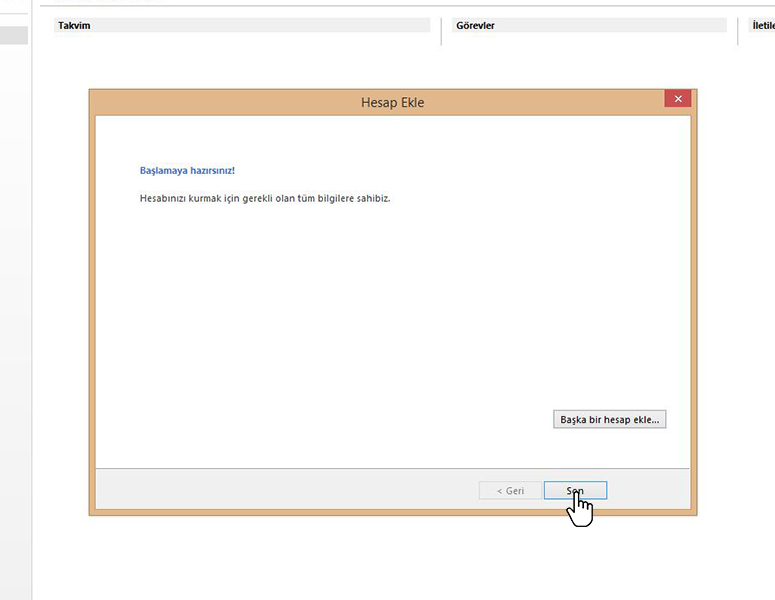Viewport: 775px width, 600px height.
Task: Click blank left navigation pane below highlight
Action: [14, 300]
